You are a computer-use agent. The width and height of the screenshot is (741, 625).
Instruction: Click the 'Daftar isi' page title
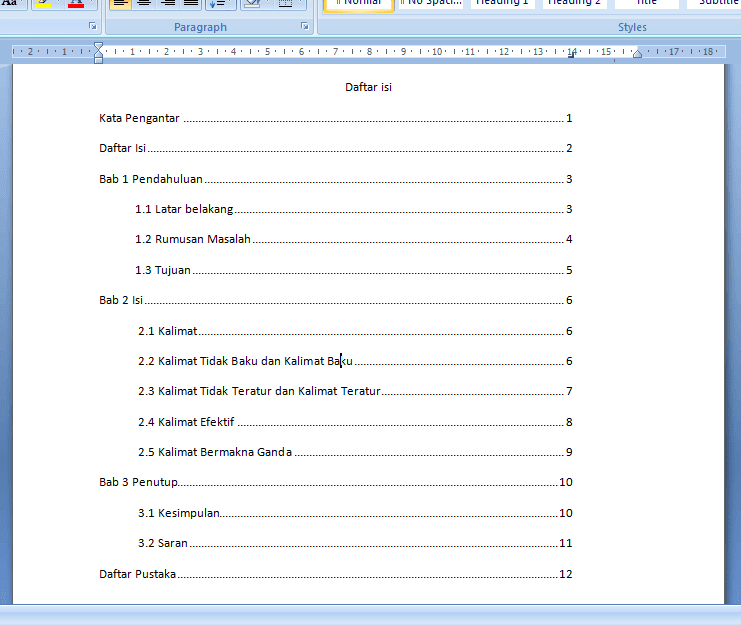coord(368,87)
